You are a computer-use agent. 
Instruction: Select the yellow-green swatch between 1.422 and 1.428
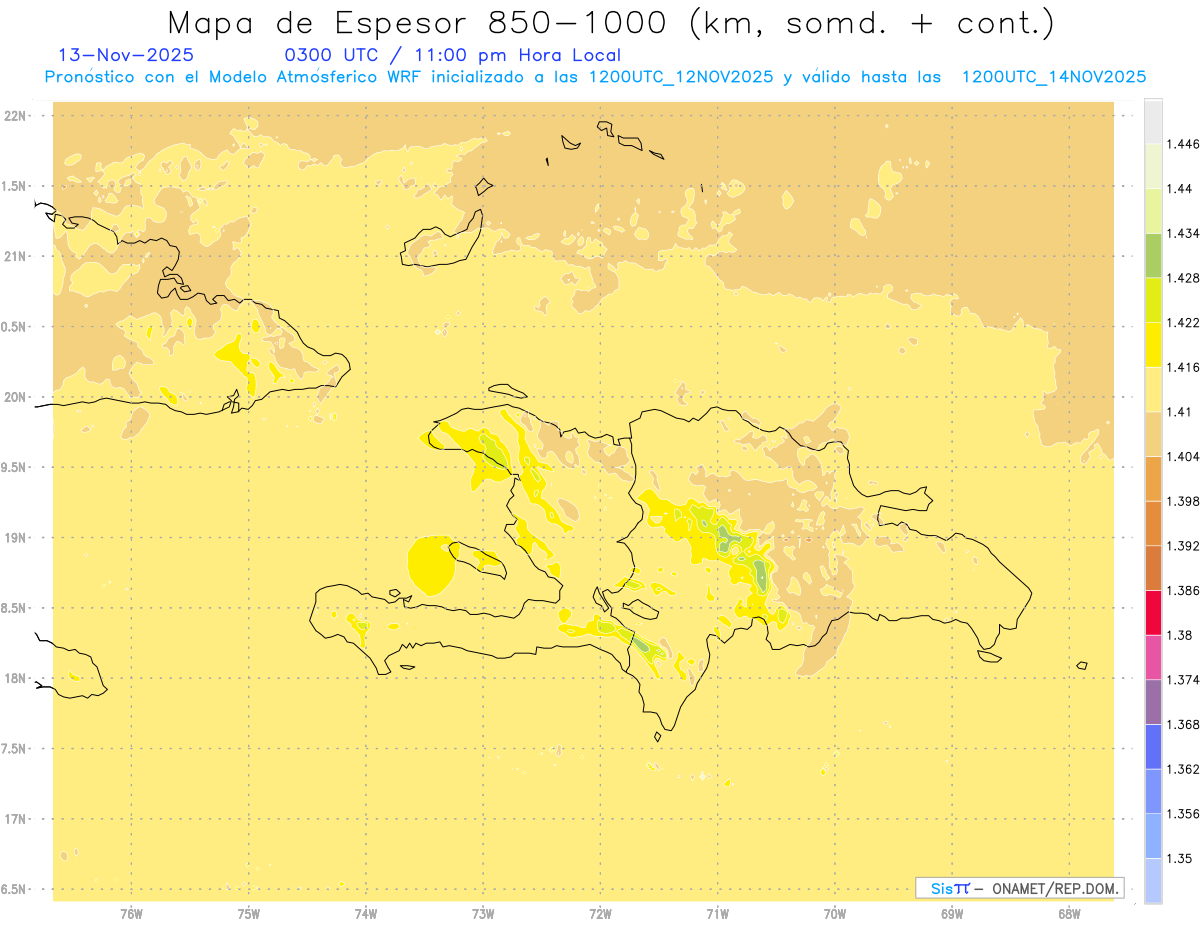(1153, 300)
